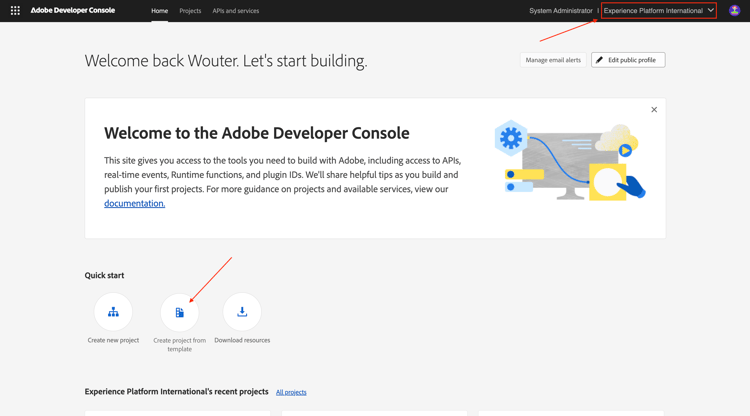Click the System Administrator role text
Image resolution: width=750 pixels, height=416 pixels.
coord(561,11)
